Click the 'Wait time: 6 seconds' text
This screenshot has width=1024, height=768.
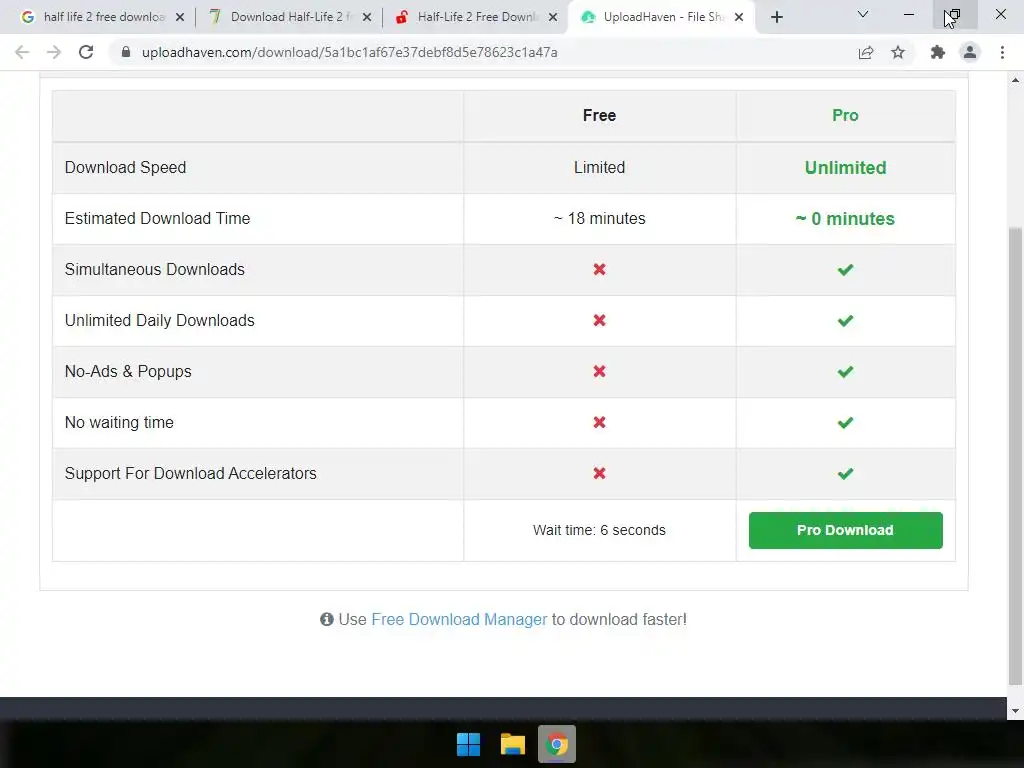[600, 530]
